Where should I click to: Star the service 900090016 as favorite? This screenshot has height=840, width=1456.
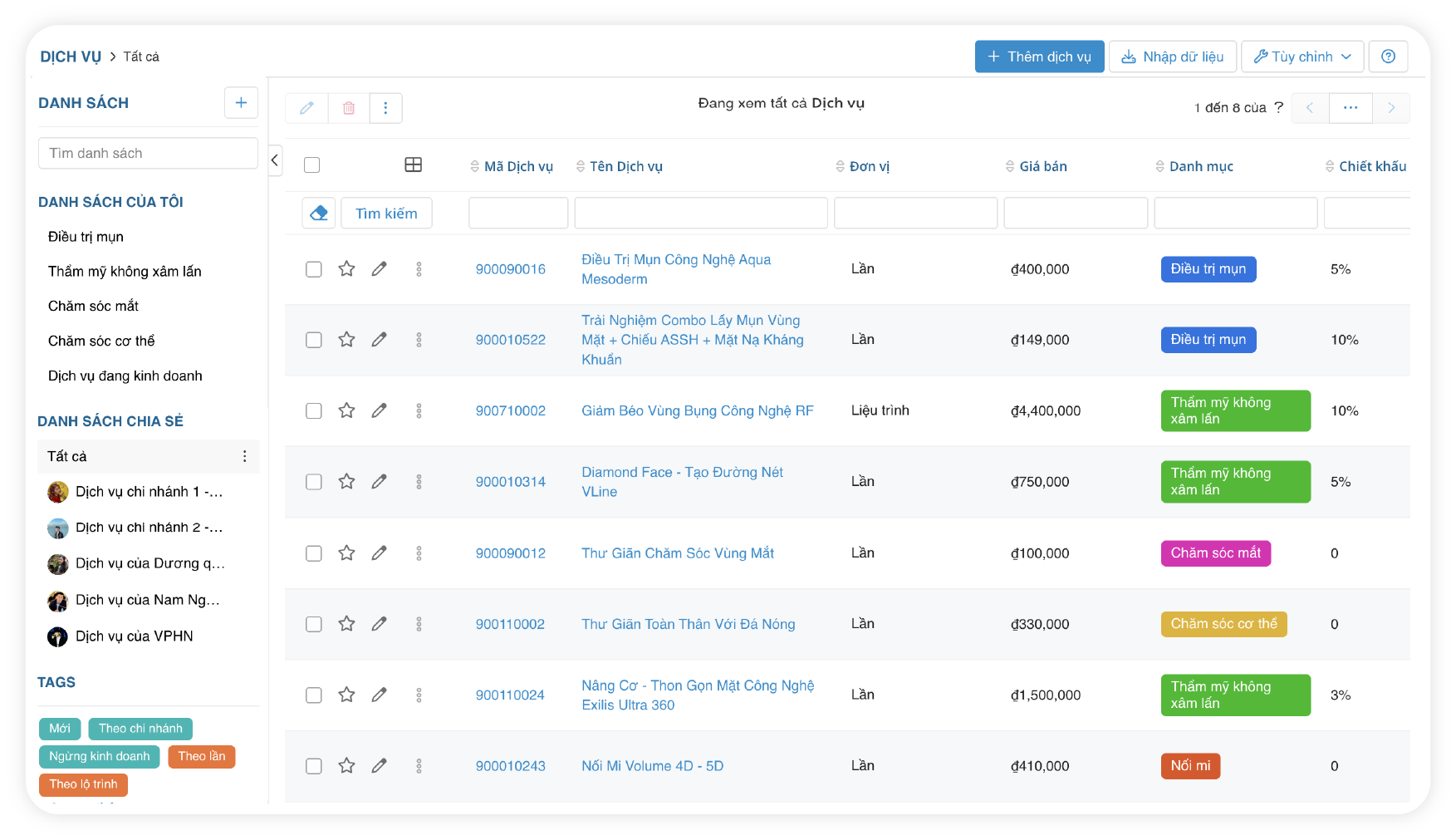346,269
